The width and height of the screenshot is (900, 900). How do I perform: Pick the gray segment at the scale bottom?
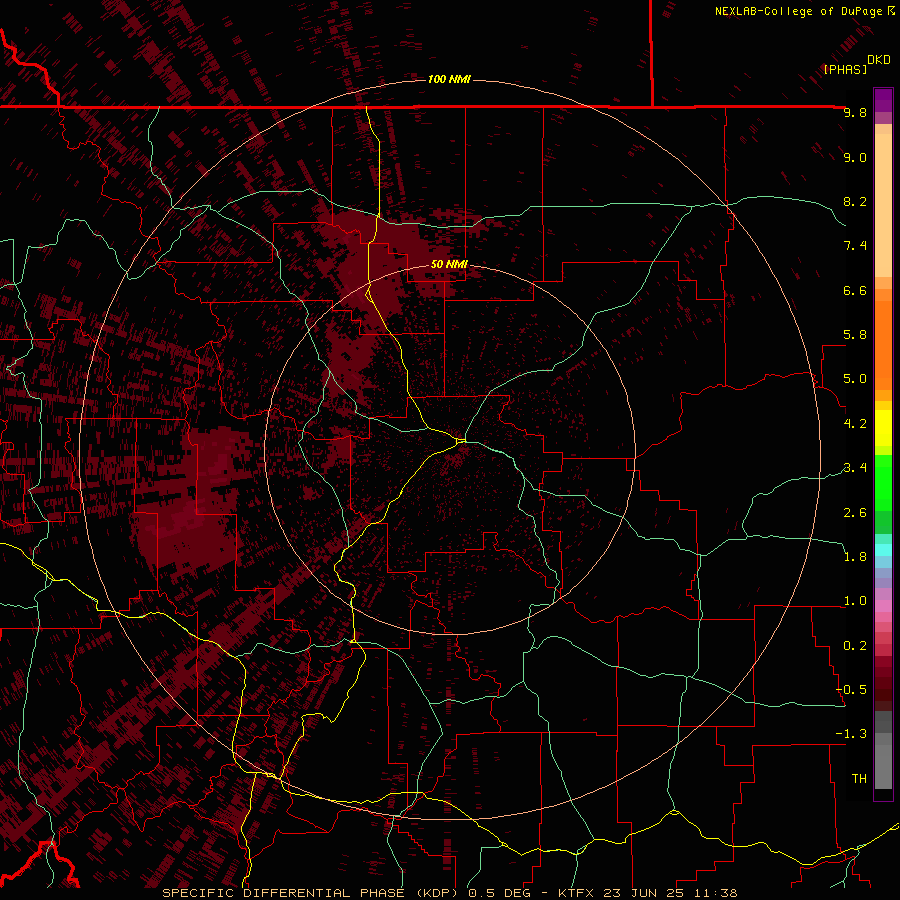[883, 761]
